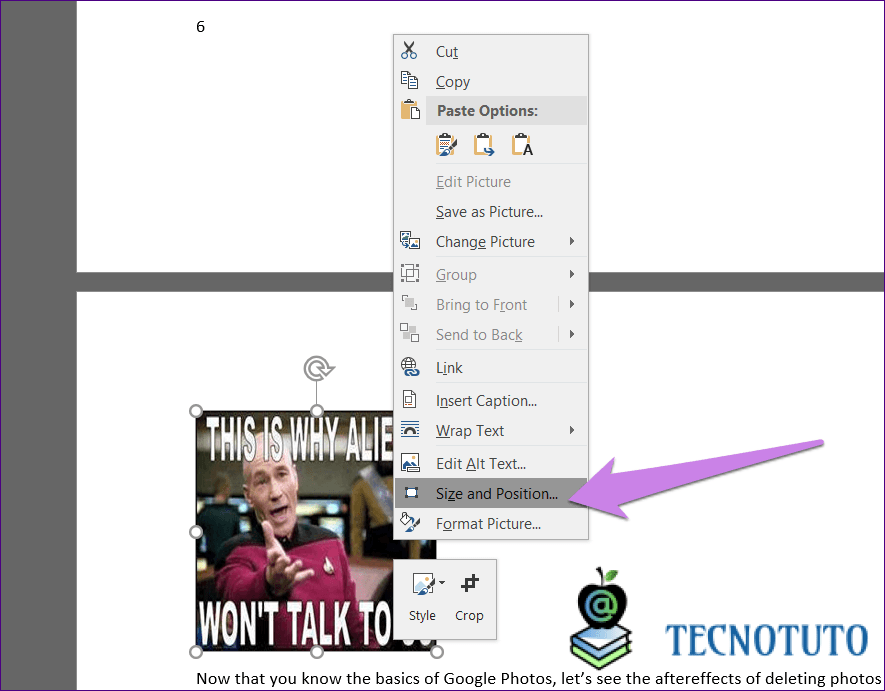The image size is (885, 691).
Task: Click the Style button label
Action: click(422, 615)
